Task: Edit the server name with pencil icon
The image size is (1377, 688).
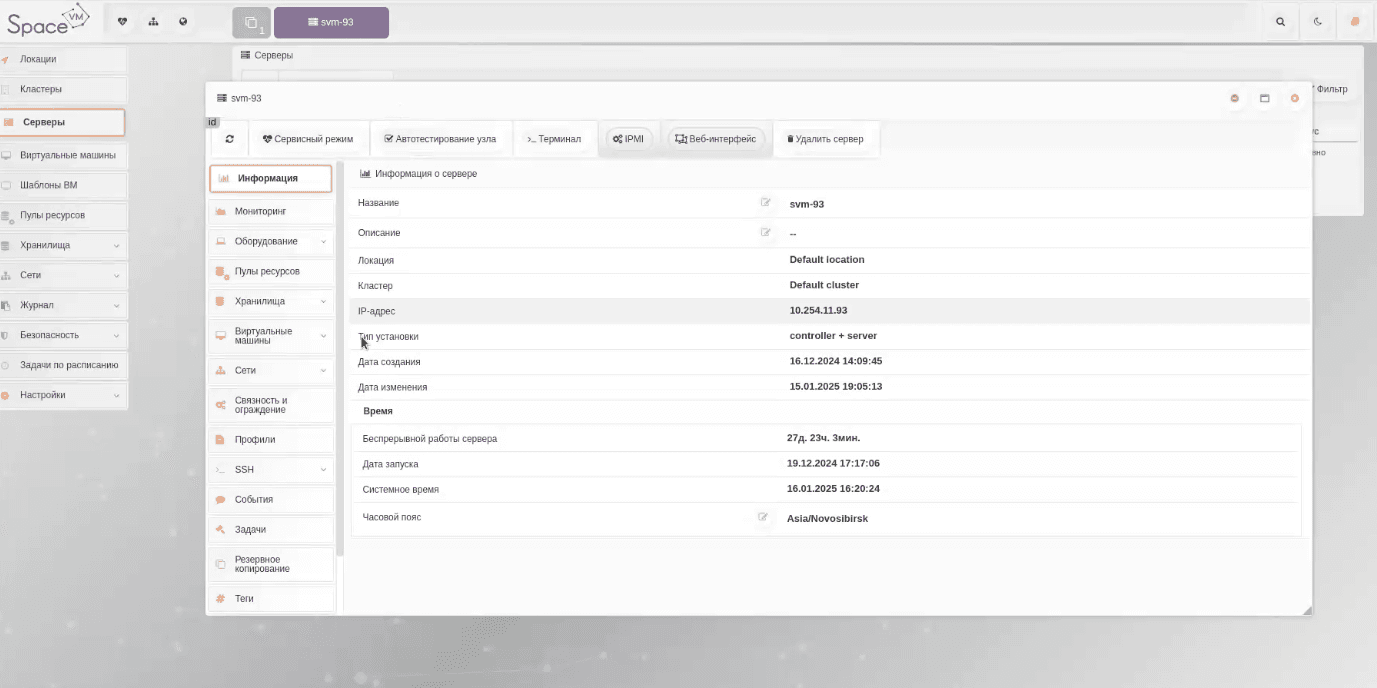Action: (x=765, y=203)
